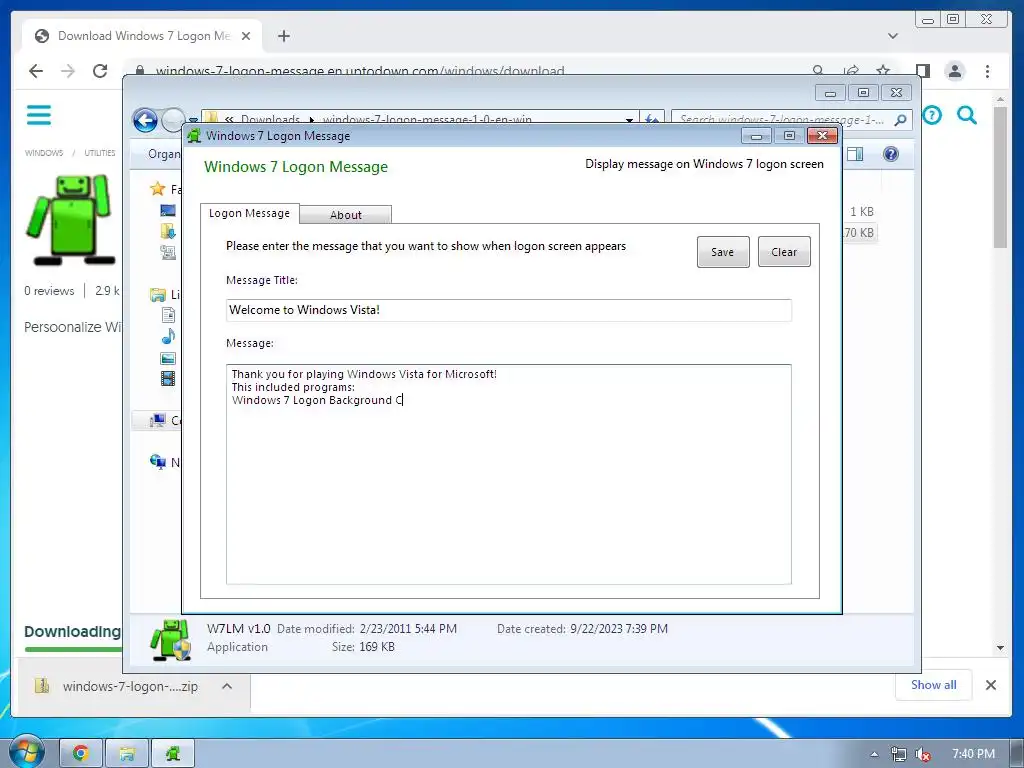
Task: Click the Libraries icon in Explorer sidebar
Action: 157,295
